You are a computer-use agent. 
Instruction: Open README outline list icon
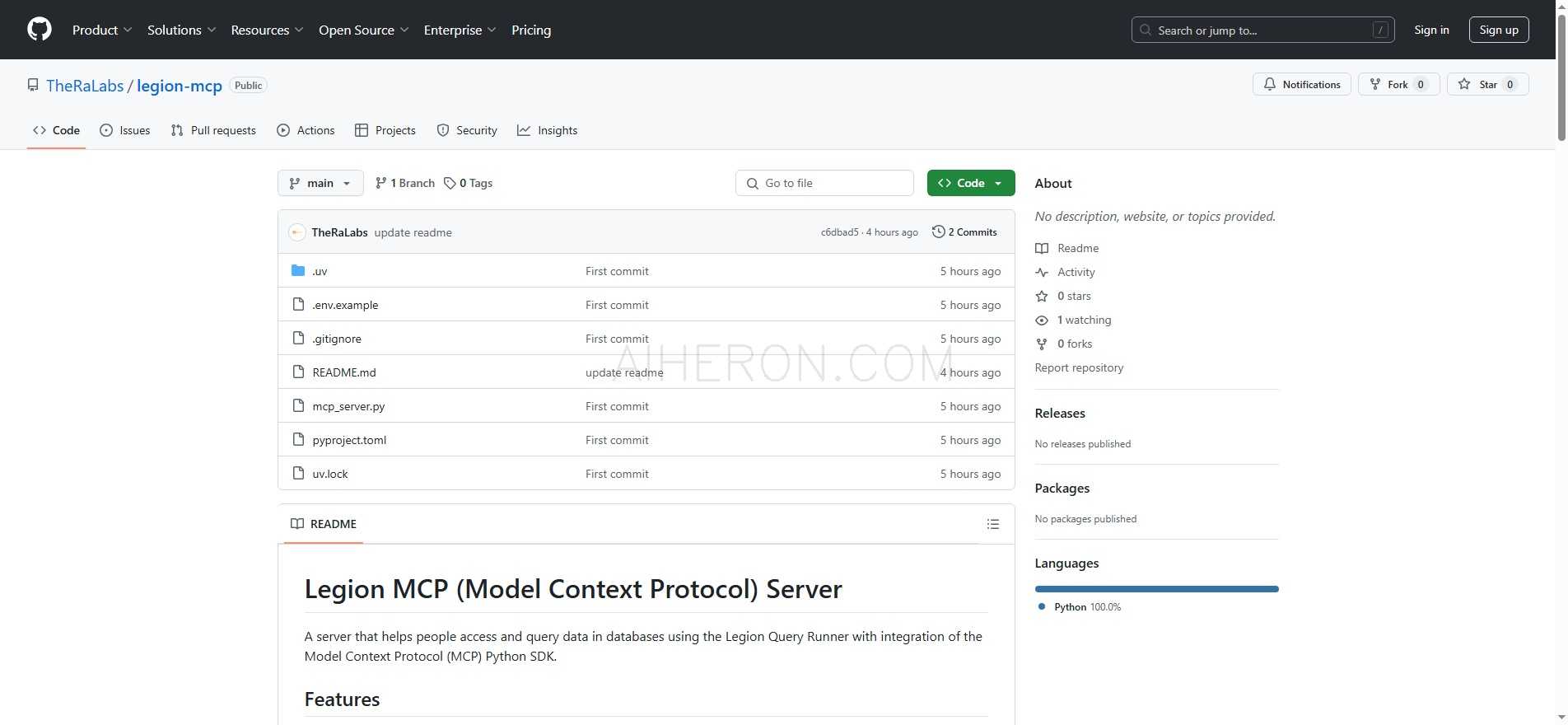993,524
